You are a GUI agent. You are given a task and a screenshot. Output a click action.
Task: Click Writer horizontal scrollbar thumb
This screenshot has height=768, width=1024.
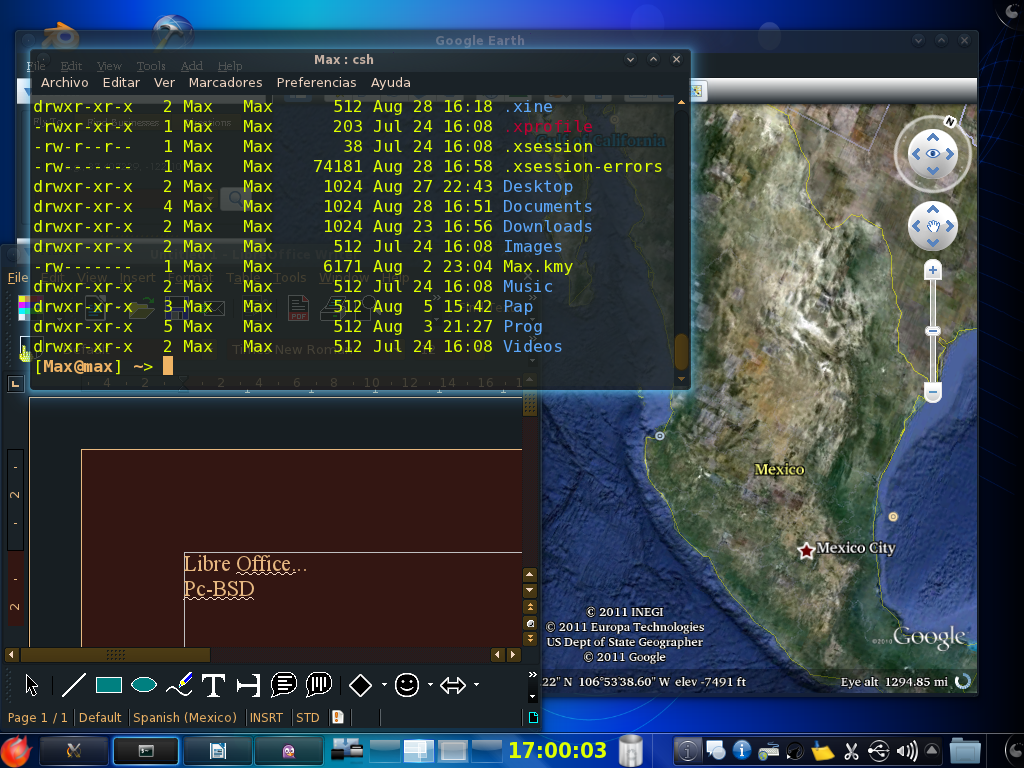tap(116, 654)
